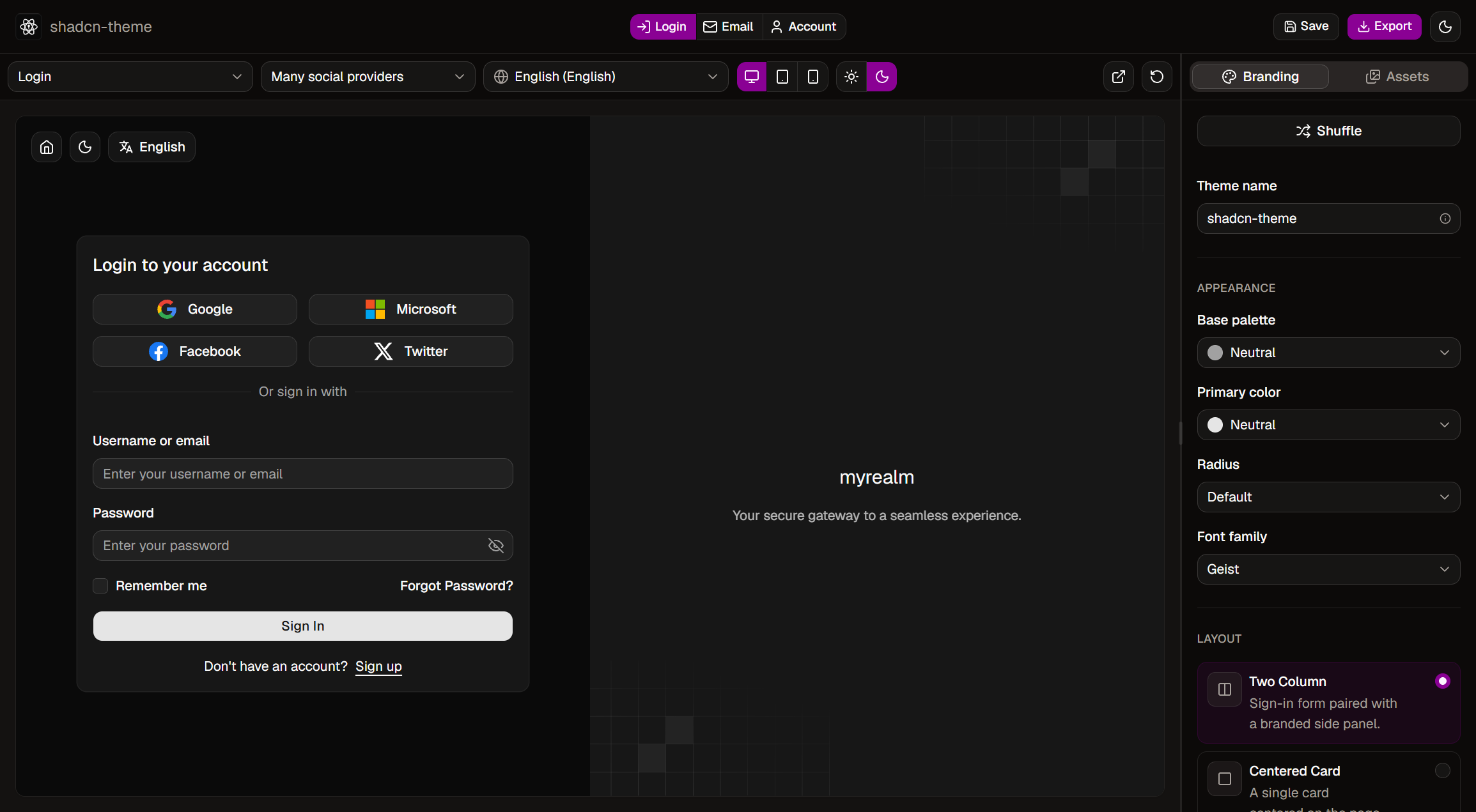Sign in with the Google button
This screenshot has height=812, width=1476.
(x=195, y=309)
